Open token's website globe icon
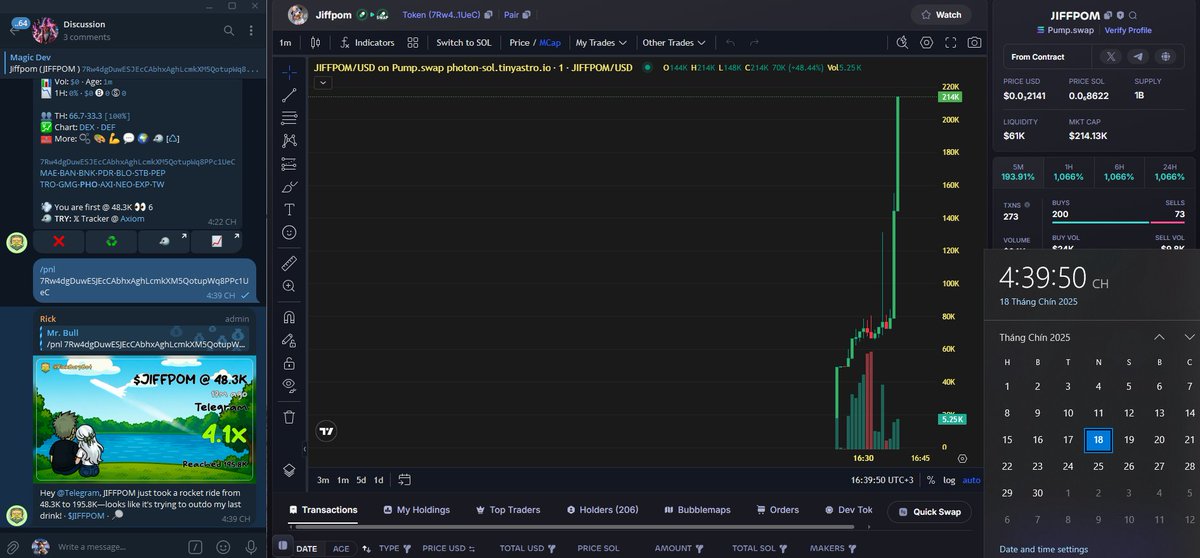Screen dimensions: 1200x558 pos(1164,57)
